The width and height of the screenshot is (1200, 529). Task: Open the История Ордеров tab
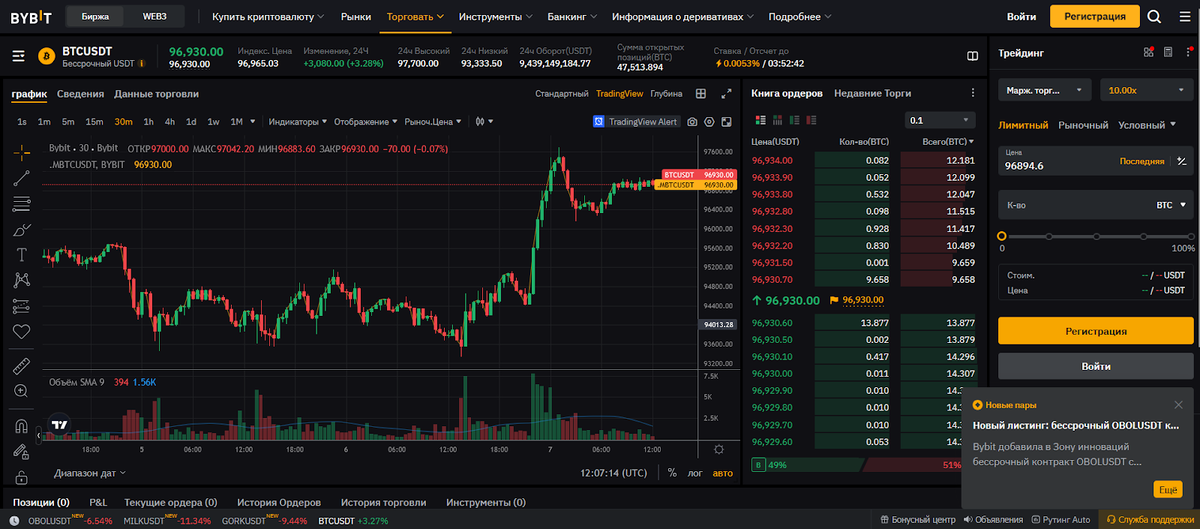281,502
